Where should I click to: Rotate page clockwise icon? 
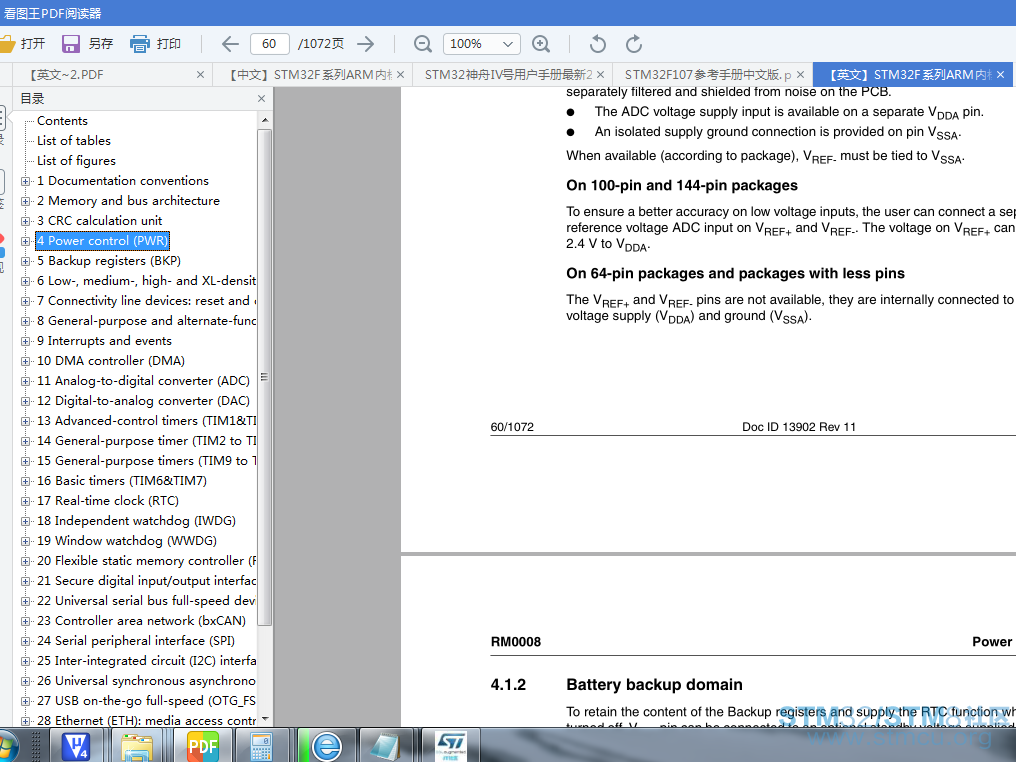(x=634, y=44)
